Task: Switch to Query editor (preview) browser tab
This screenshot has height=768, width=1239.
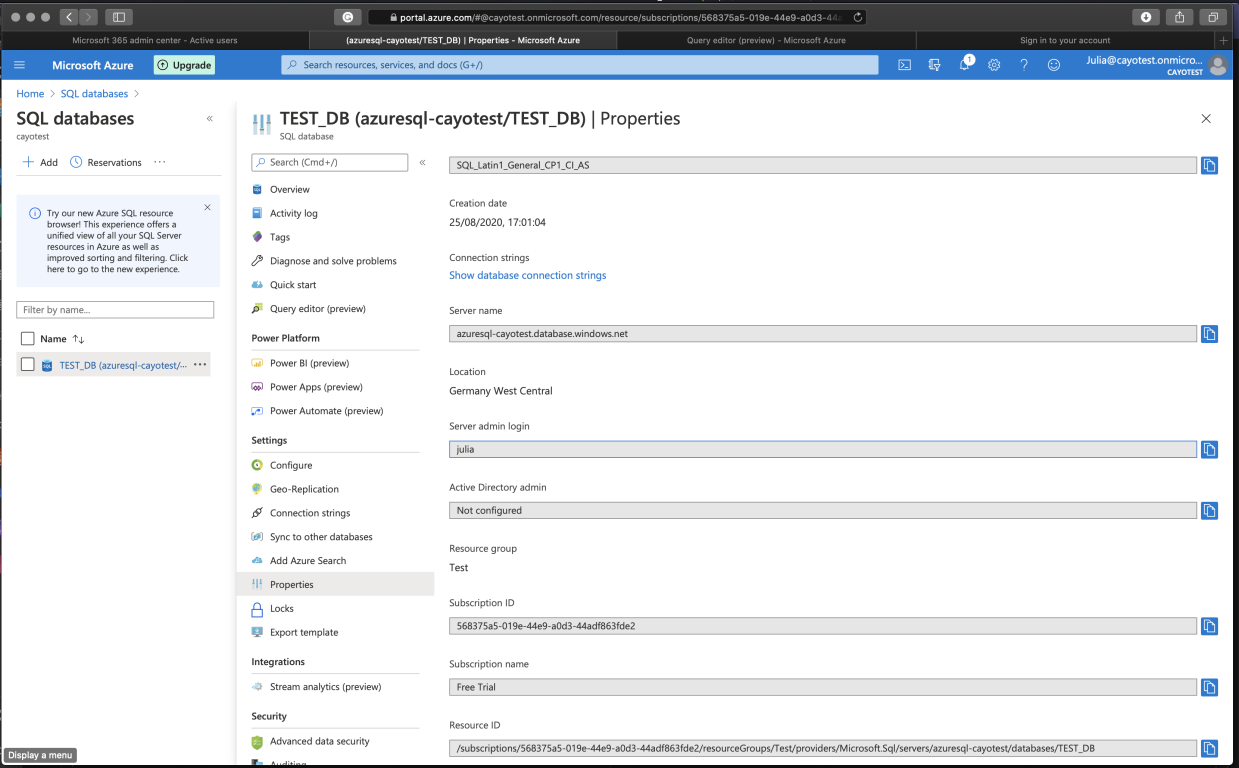Action: pos(767,41)
